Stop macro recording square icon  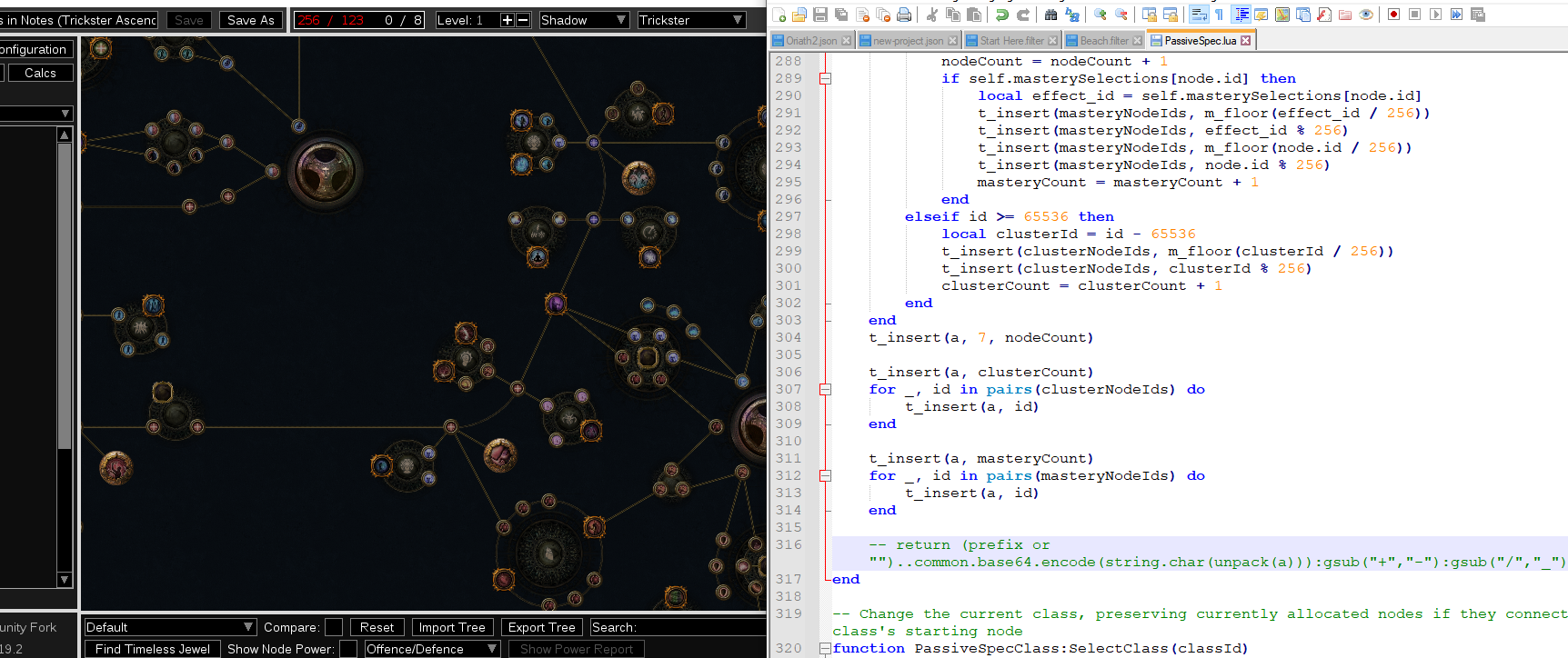pos(1414,15)
